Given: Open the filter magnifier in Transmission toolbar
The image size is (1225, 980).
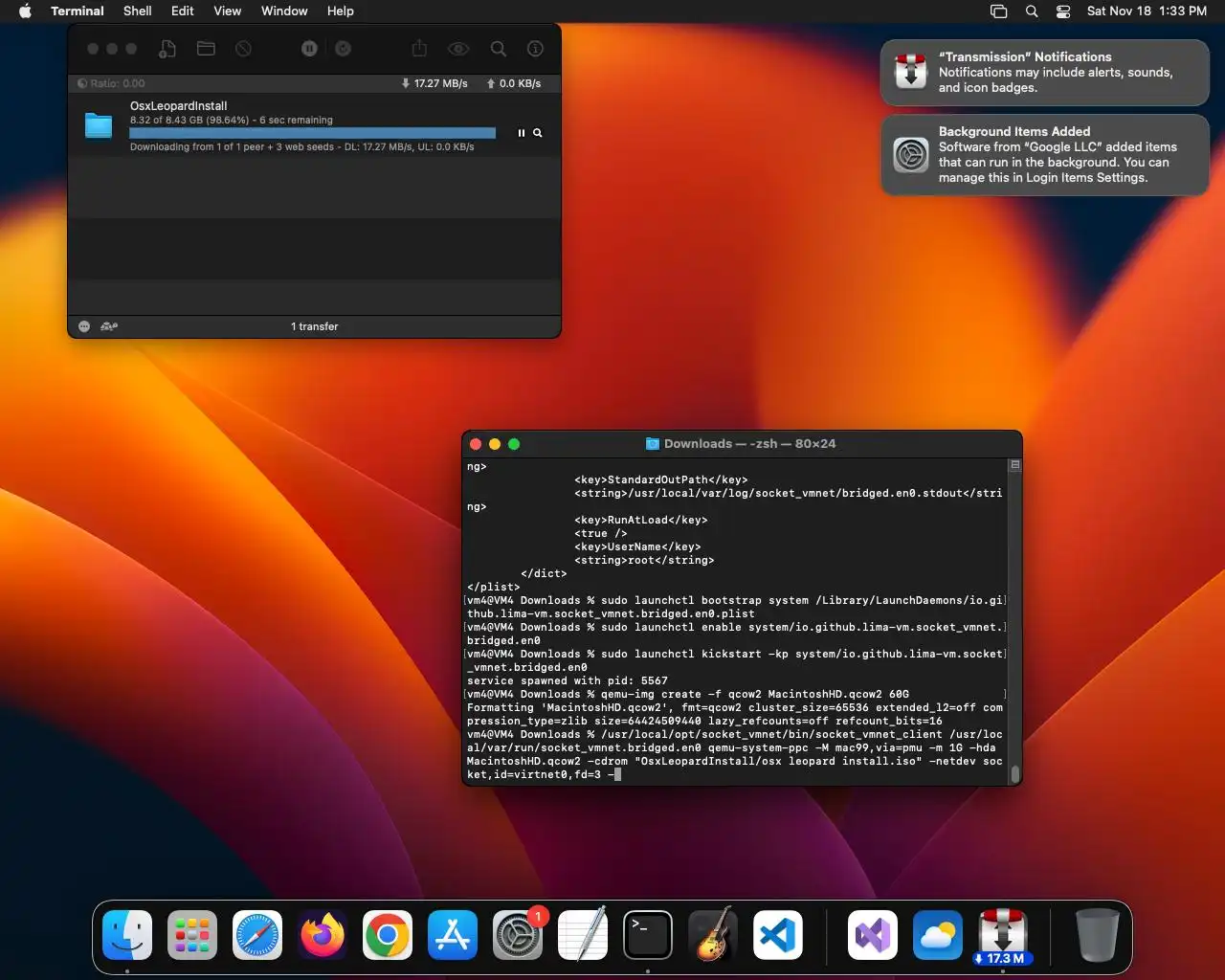Looking at the screenshot, I should point(499,49).
